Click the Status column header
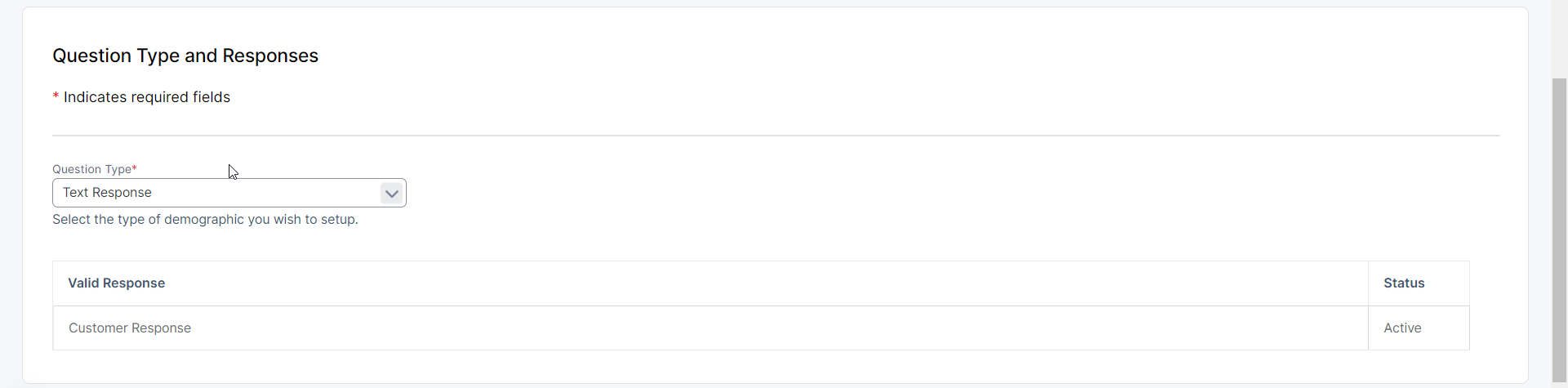Screen dimensions: 1568x388 click(1404, 283)
